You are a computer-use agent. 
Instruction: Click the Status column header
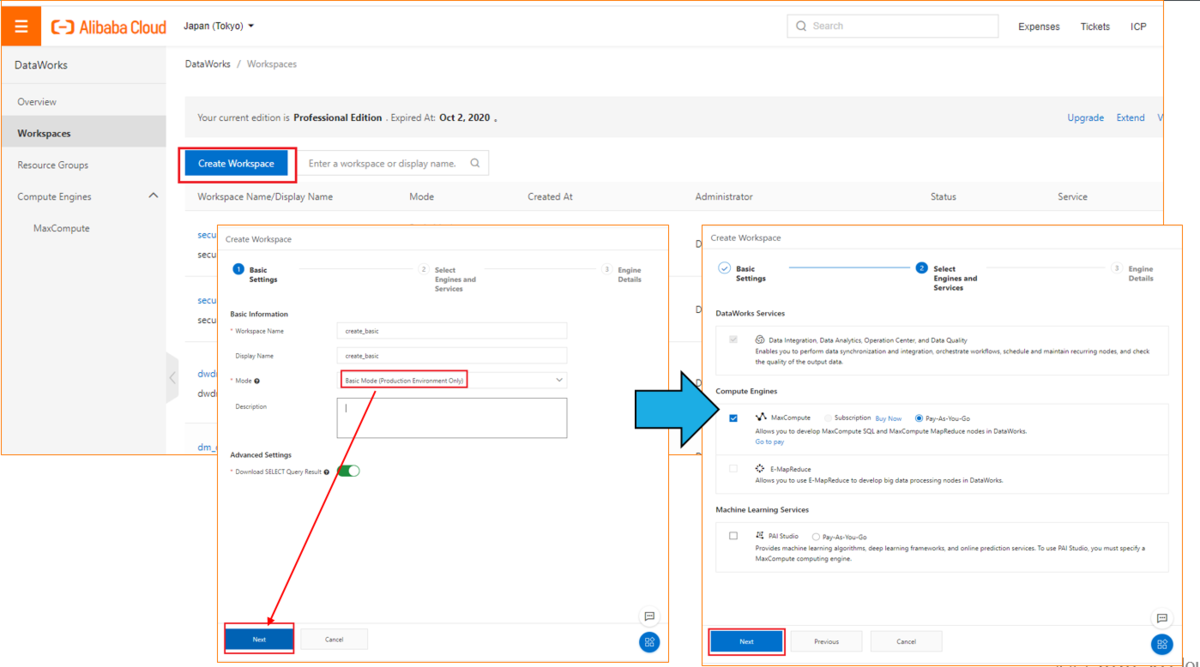click(943, 197)
